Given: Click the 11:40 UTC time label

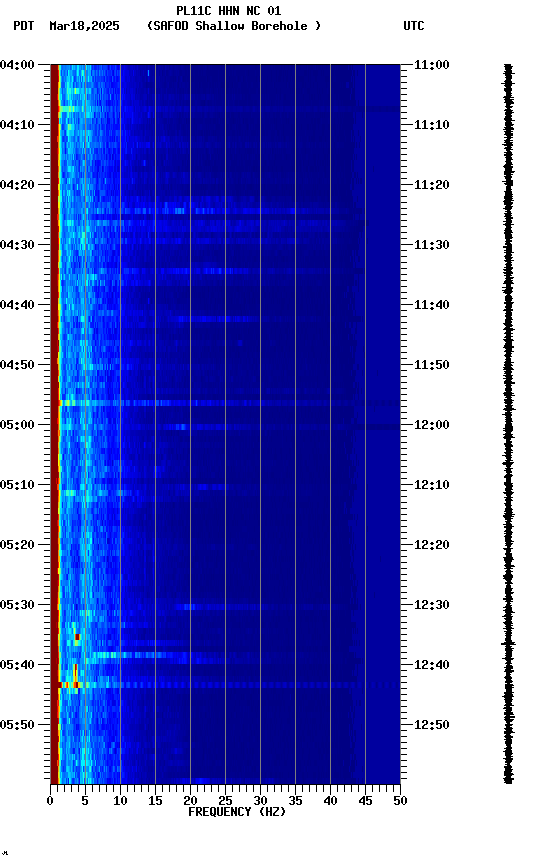Looking at the screenshot, I should (432, 305).
